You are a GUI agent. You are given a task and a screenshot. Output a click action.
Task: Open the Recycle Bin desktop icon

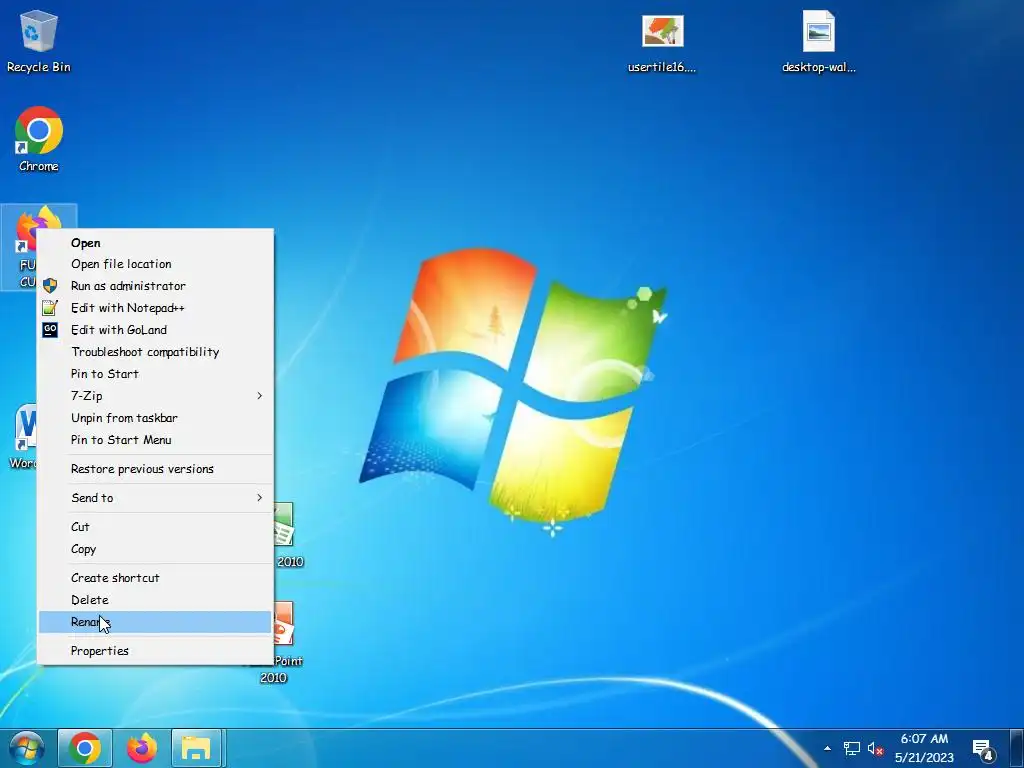pos(39,41)
